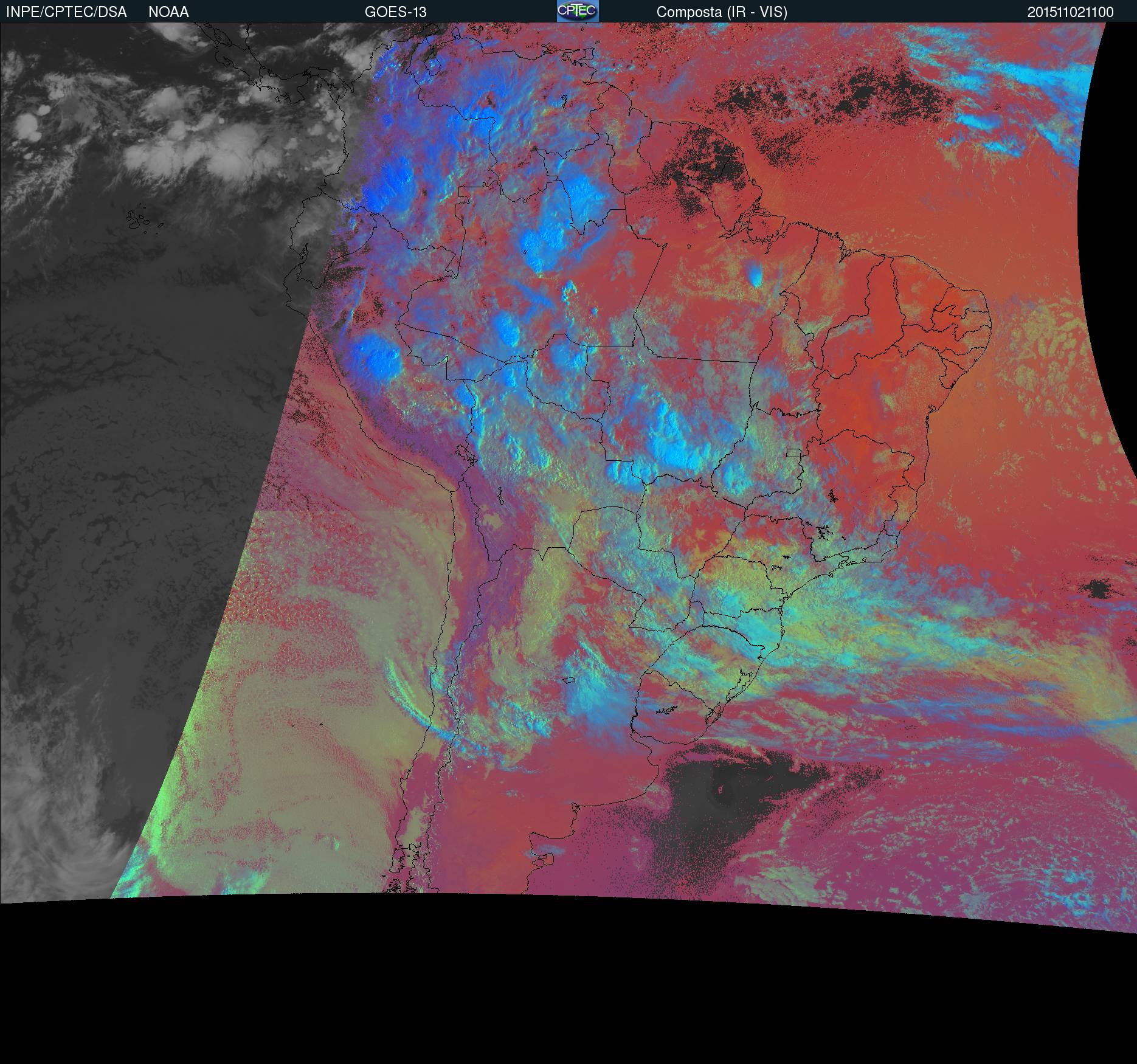
Task: Click the 201511021100 timestamp
Action: click(1070, 12)
